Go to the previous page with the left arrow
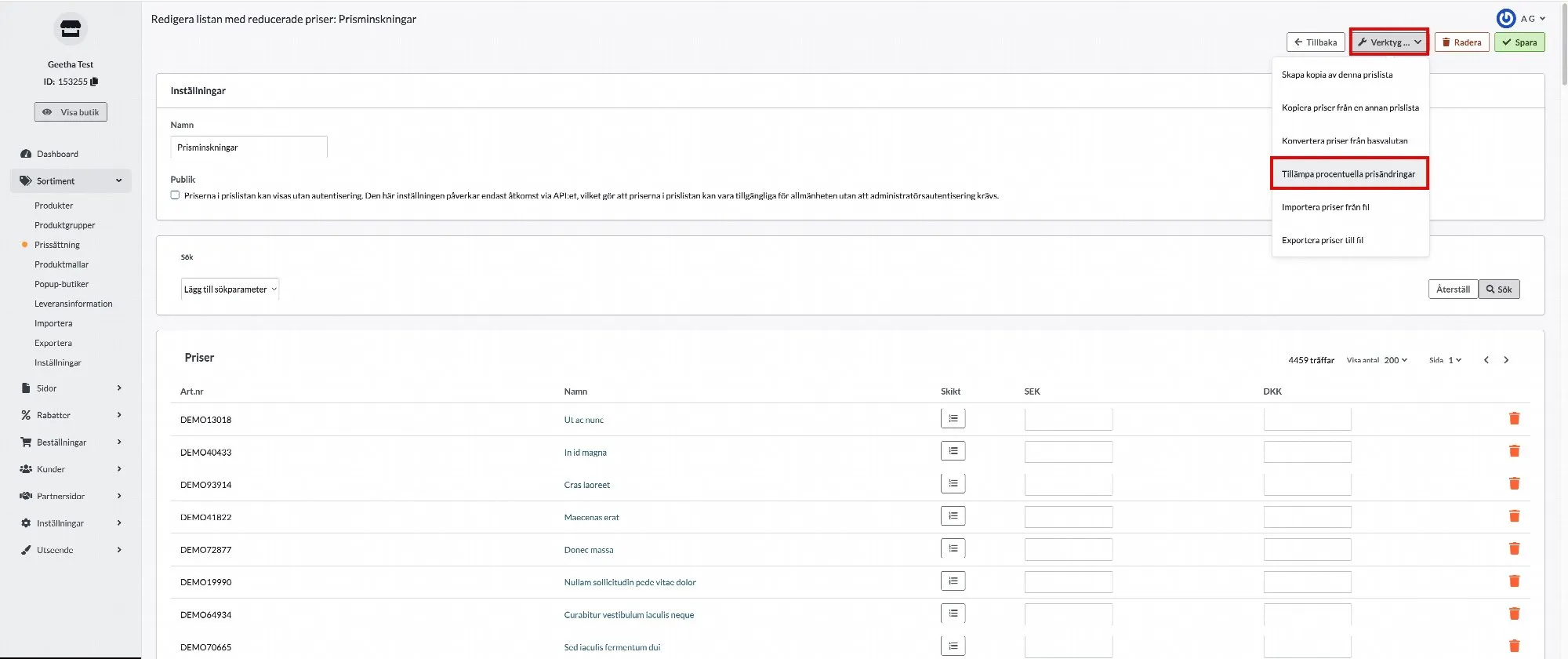This screenshot has width=1568, height=659. (1486, 360)
